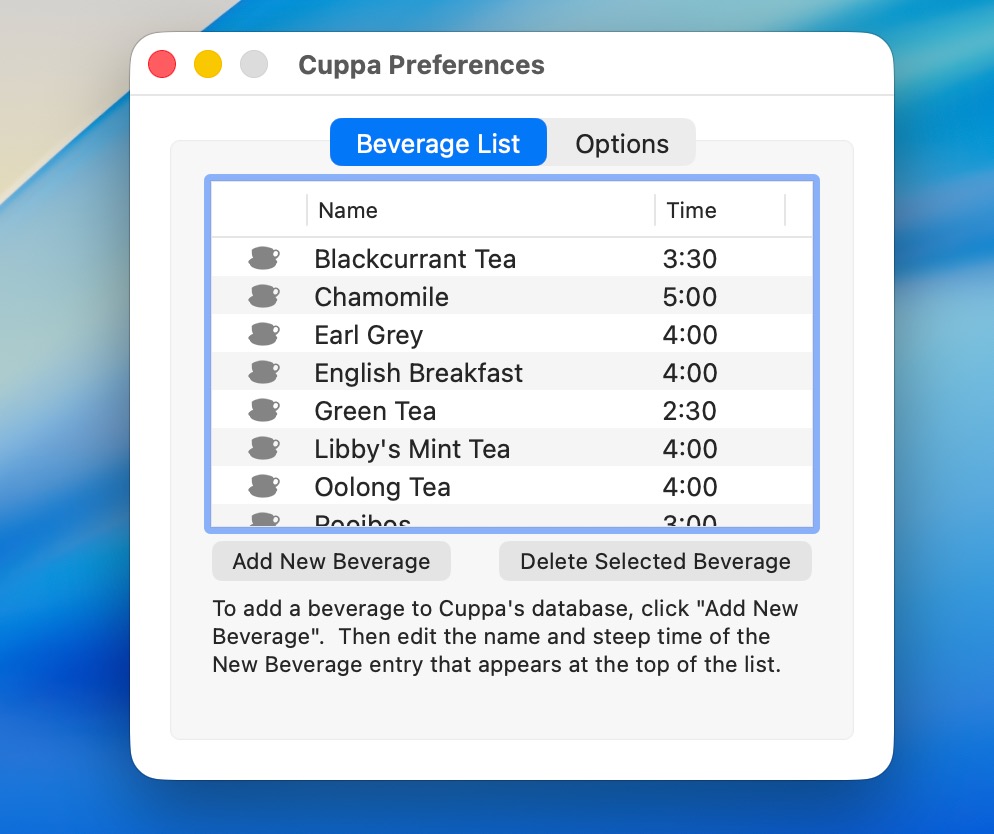Click the partially visible Rooibos teacup icon
This screenshot has width=994, height=834.
point(263,520)
